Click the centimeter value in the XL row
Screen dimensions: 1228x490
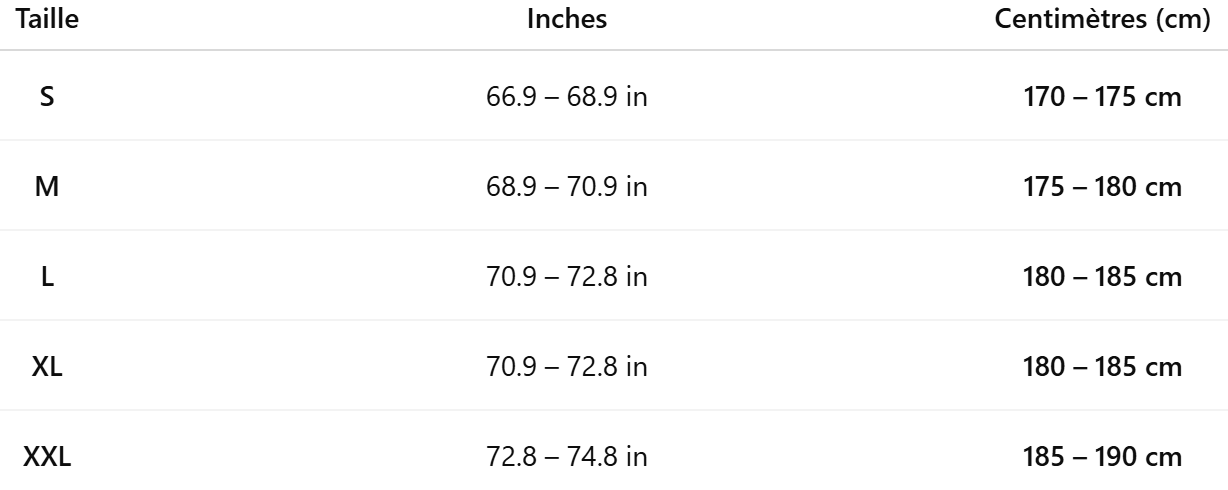[1103, 368]
